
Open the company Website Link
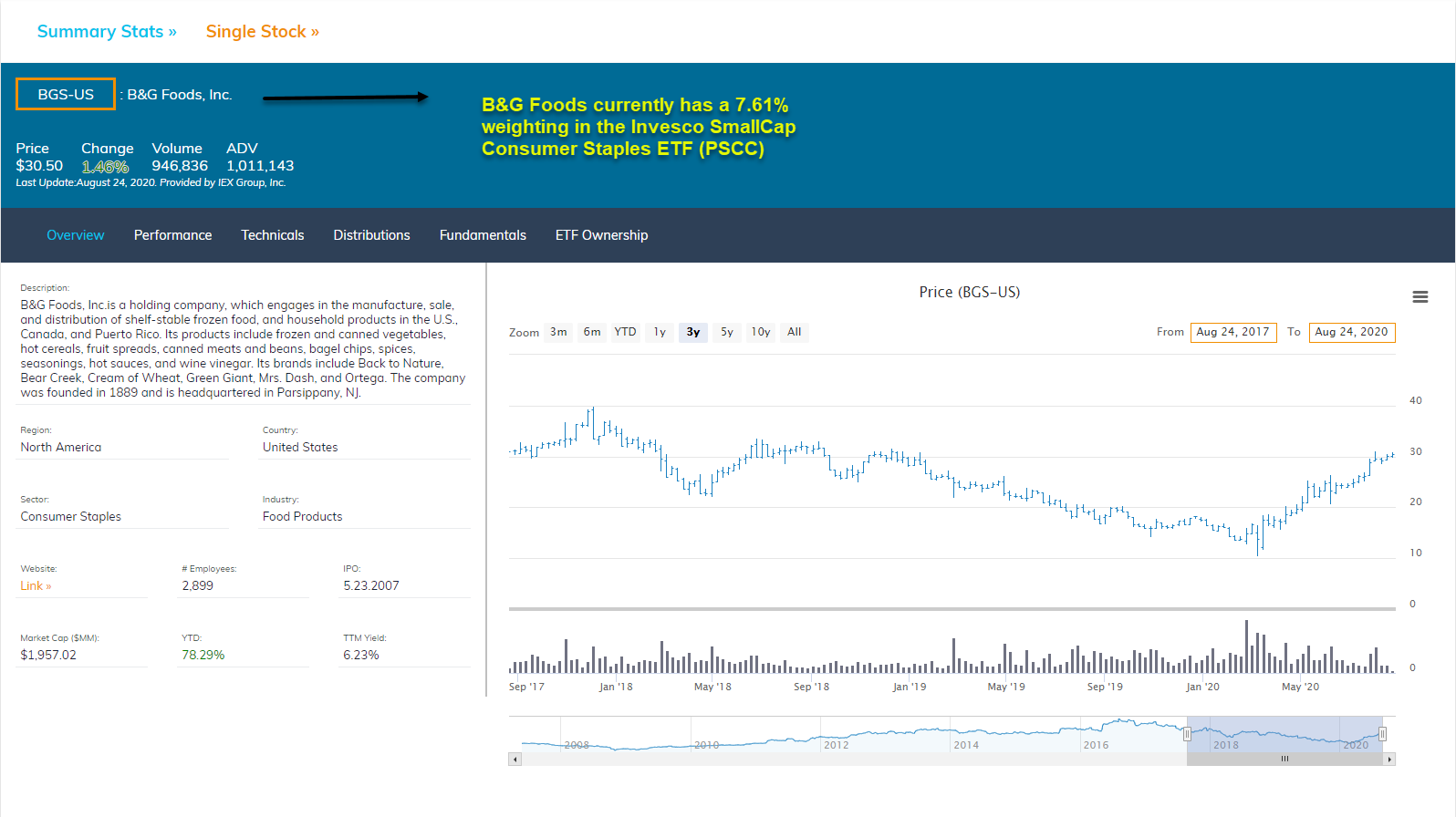tap(36, 586)
